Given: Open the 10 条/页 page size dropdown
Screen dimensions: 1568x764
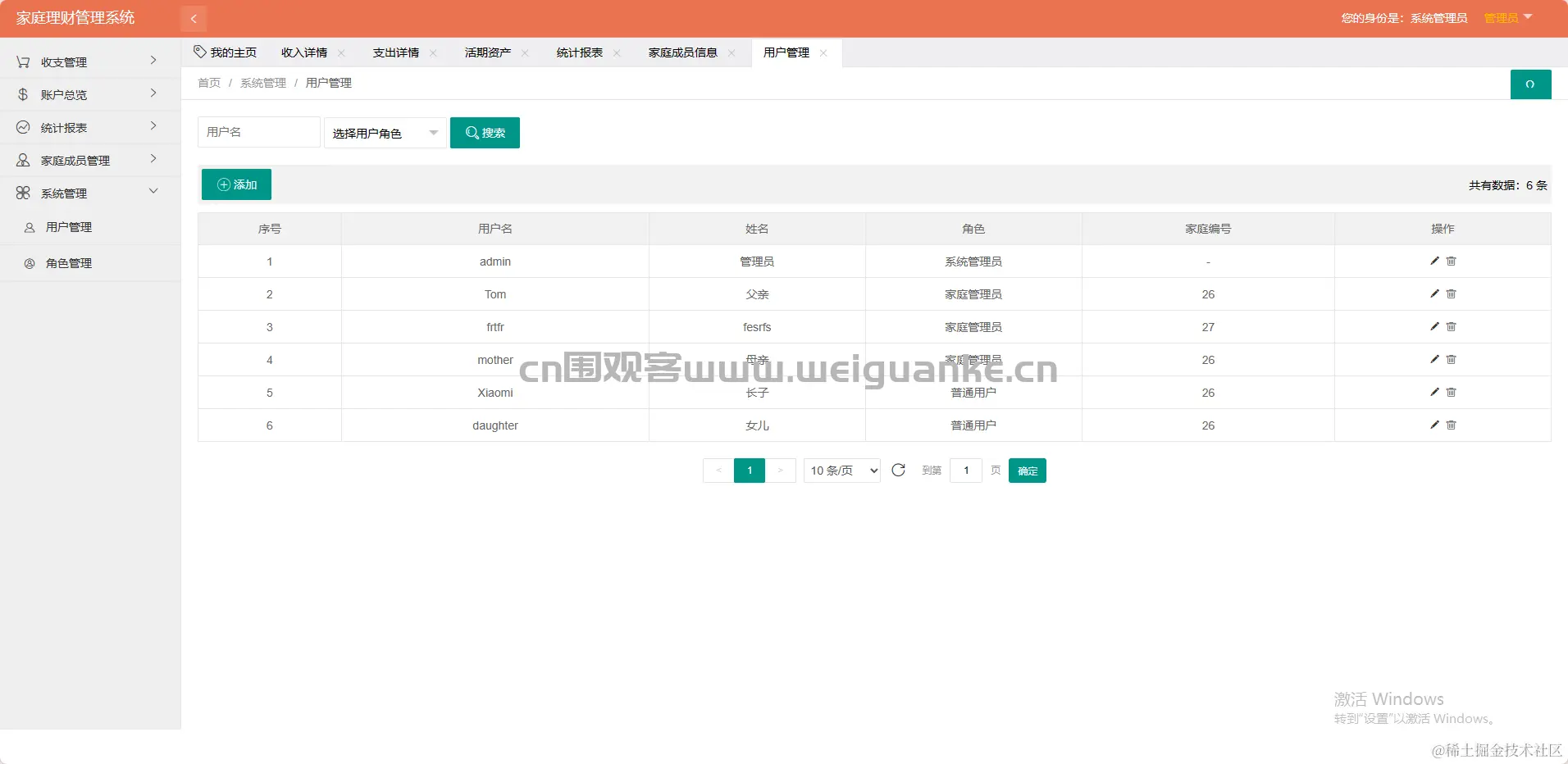Looking at the screenshot, I should [x=842, y=471].
